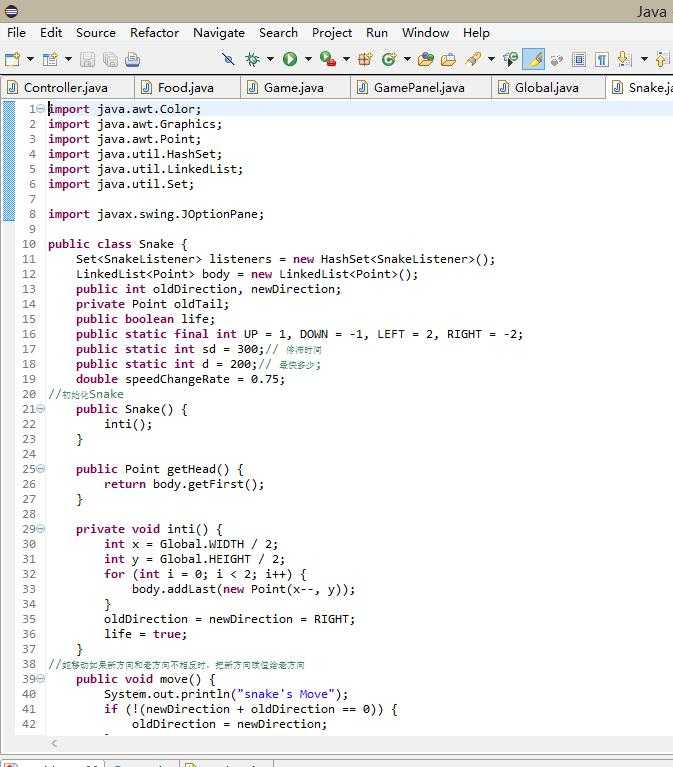Open the Search menu
Image resolution: width=673 pixels, height=767 pixels.
tap(278, 33)
